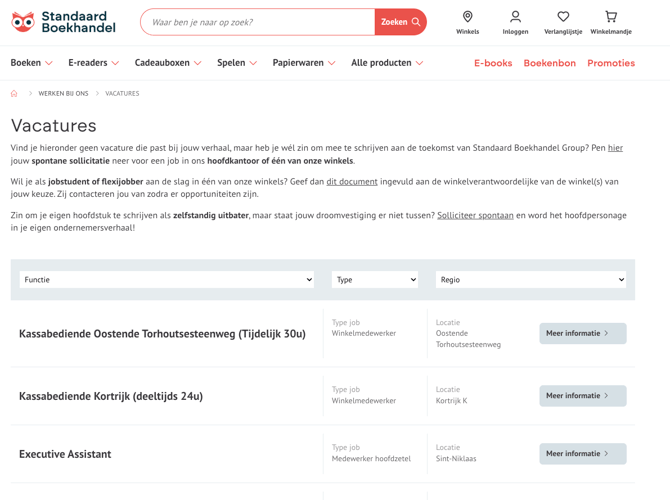
Task: Follow the 'hier' spontaneous application link
Action: [x=615, y=148]
